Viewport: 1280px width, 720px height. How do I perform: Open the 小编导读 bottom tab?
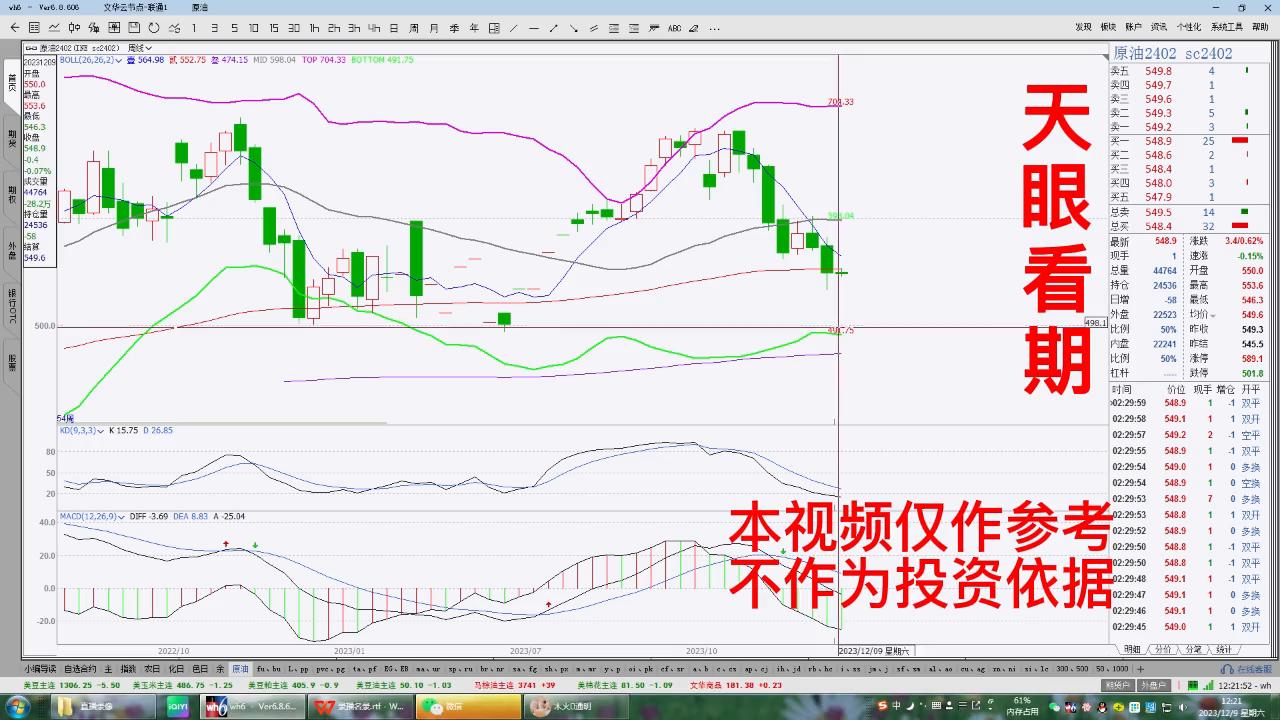[42, 669]
